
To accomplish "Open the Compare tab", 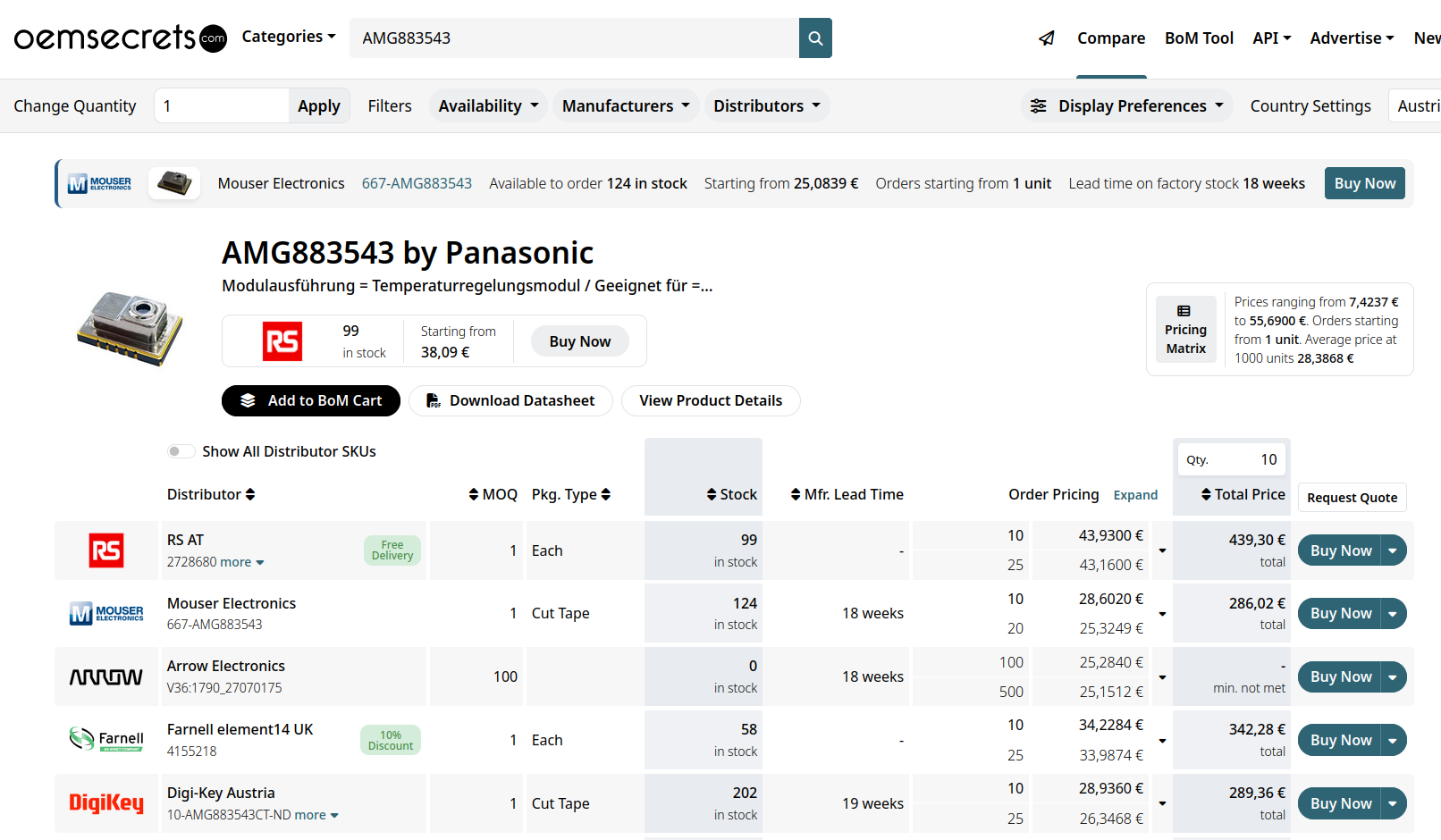I will 1111,38.
